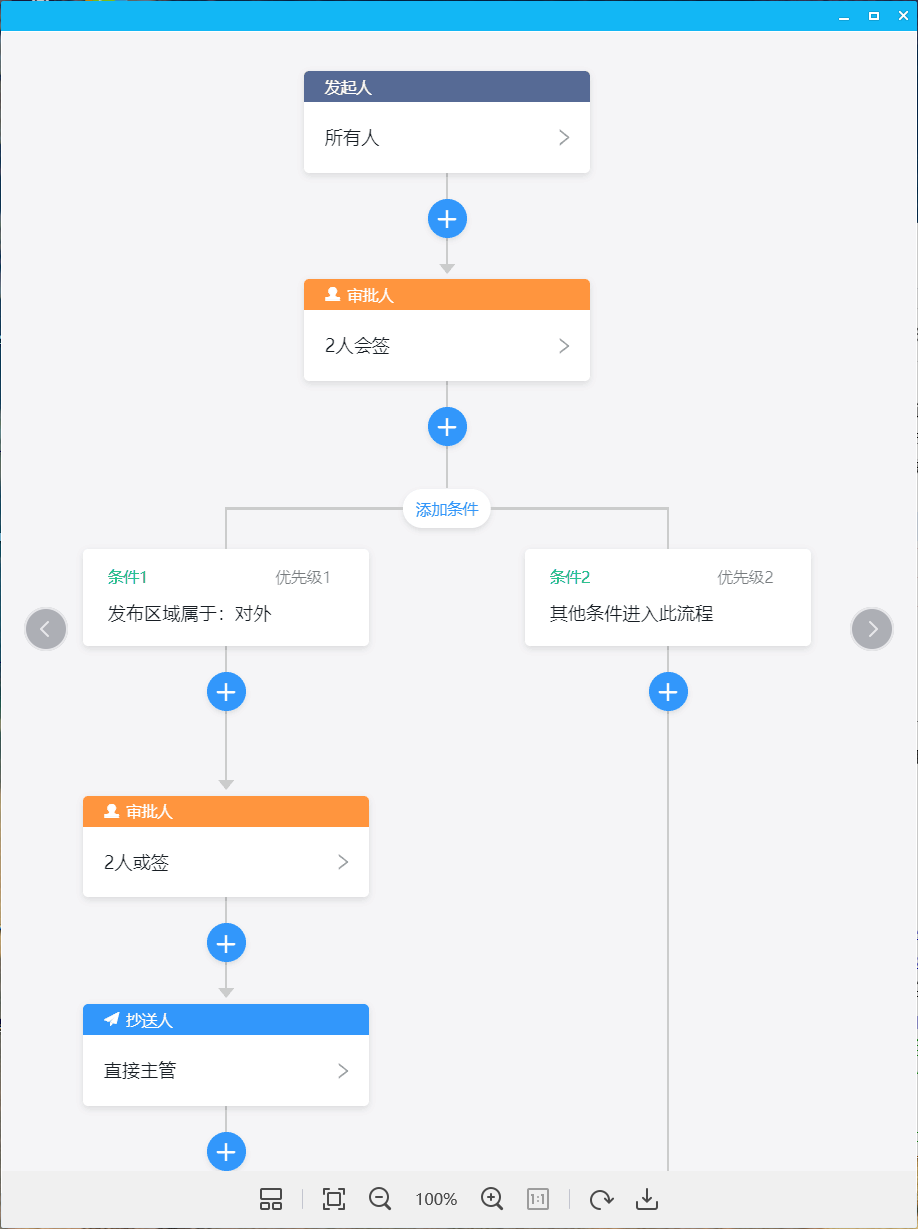The width and height of the screenshot is (918, 1229).
Task: Select the 条件2 其他条件 card
Action: click(x=668, y=597)
